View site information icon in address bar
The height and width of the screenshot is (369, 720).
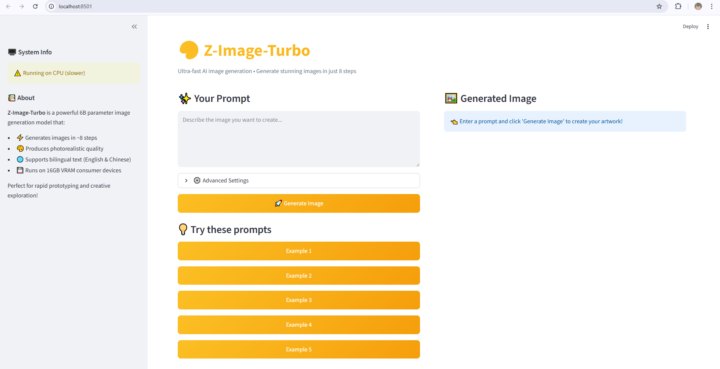[x=51, y=6]
